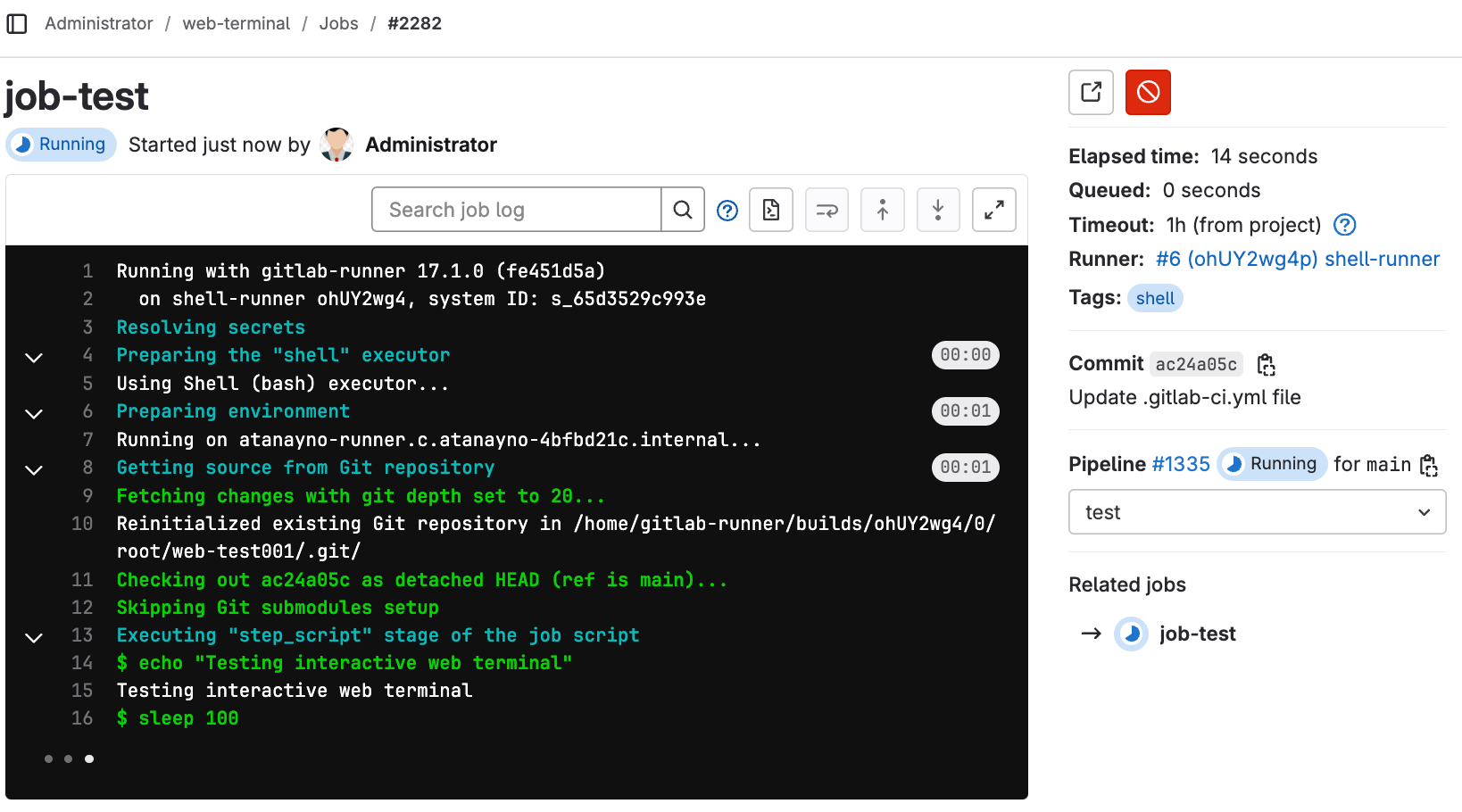Collapse the sidebar with the panel toggle

tap(17, 23)
